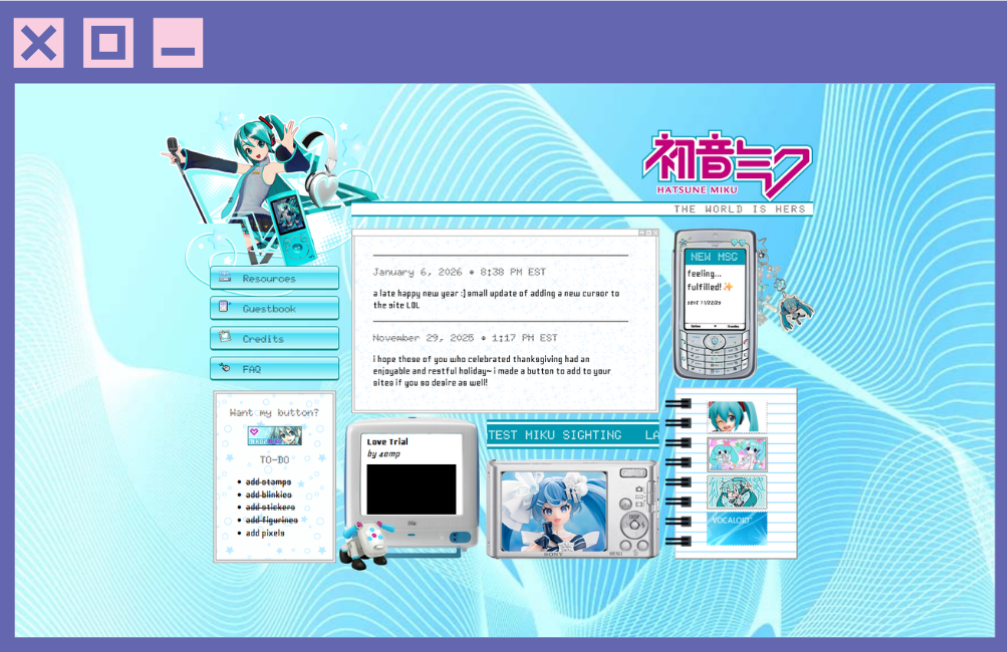Viewport: 1007px width, 652px height.
Task: Click the pink two-Miku stamp
Action: 737,454
